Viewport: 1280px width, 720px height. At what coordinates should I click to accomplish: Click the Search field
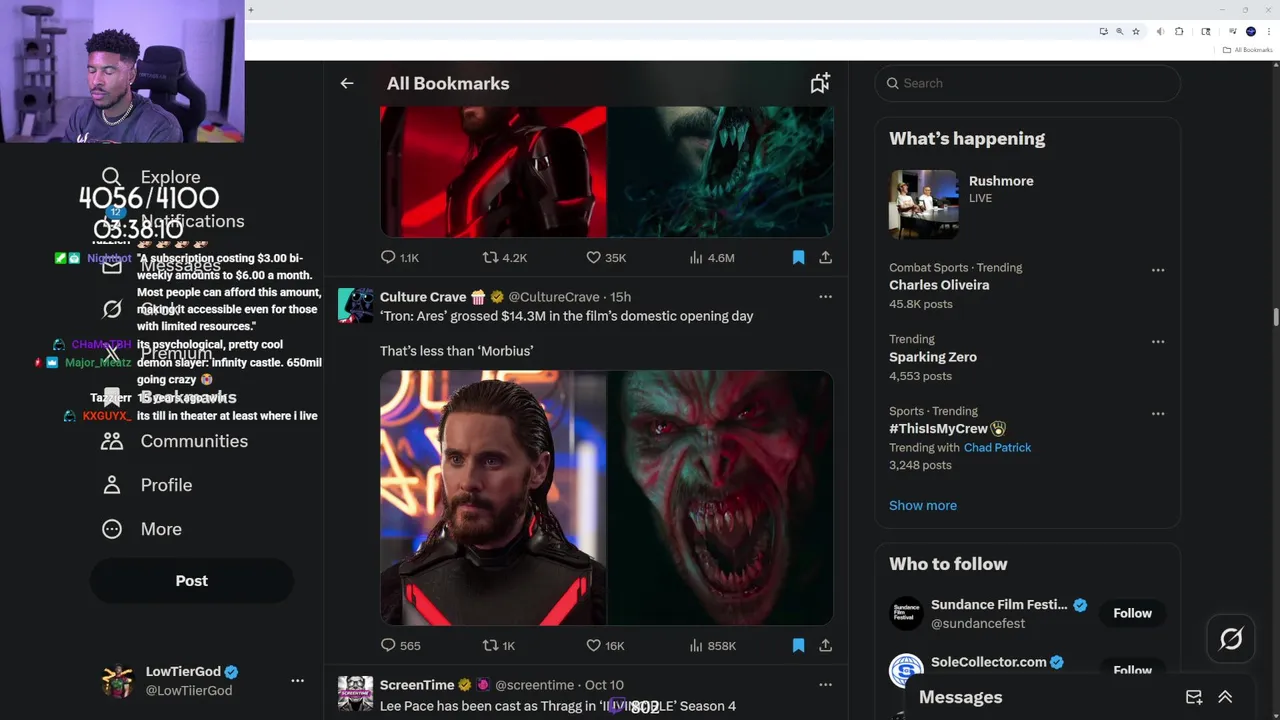(1028, 84)
